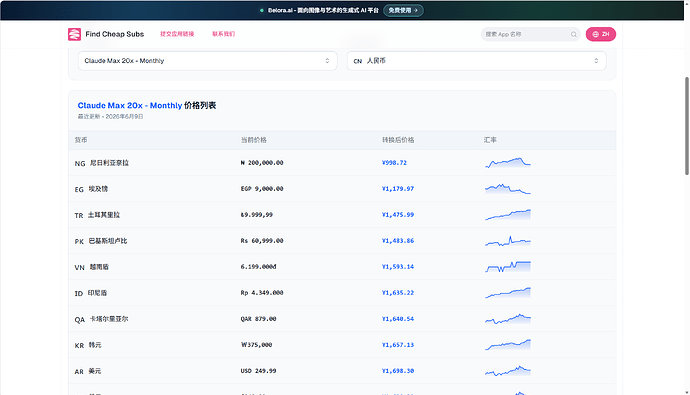Click the Rp 4.349.000 price
690x395 pixels.
[x=262, y=293]
